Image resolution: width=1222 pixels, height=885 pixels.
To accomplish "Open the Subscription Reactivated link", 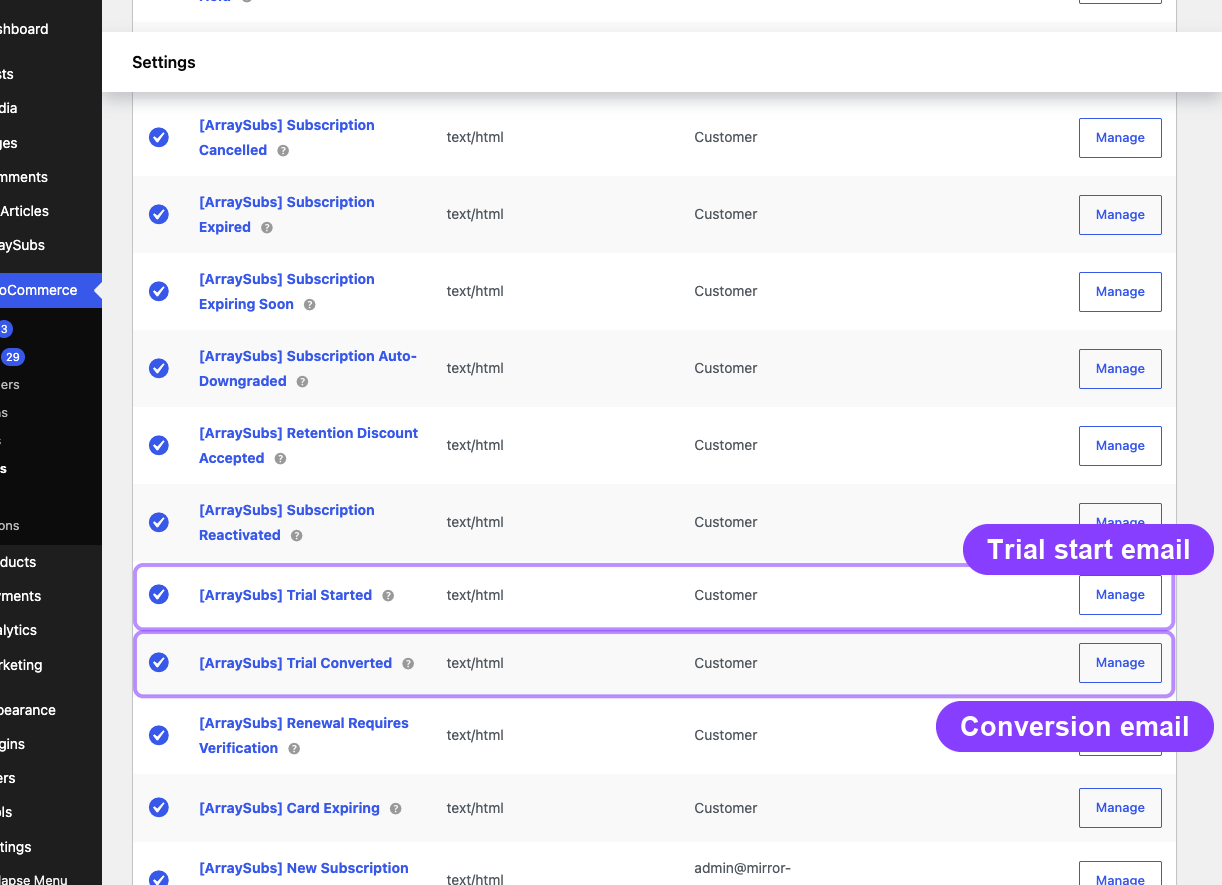I will [286, 523].
